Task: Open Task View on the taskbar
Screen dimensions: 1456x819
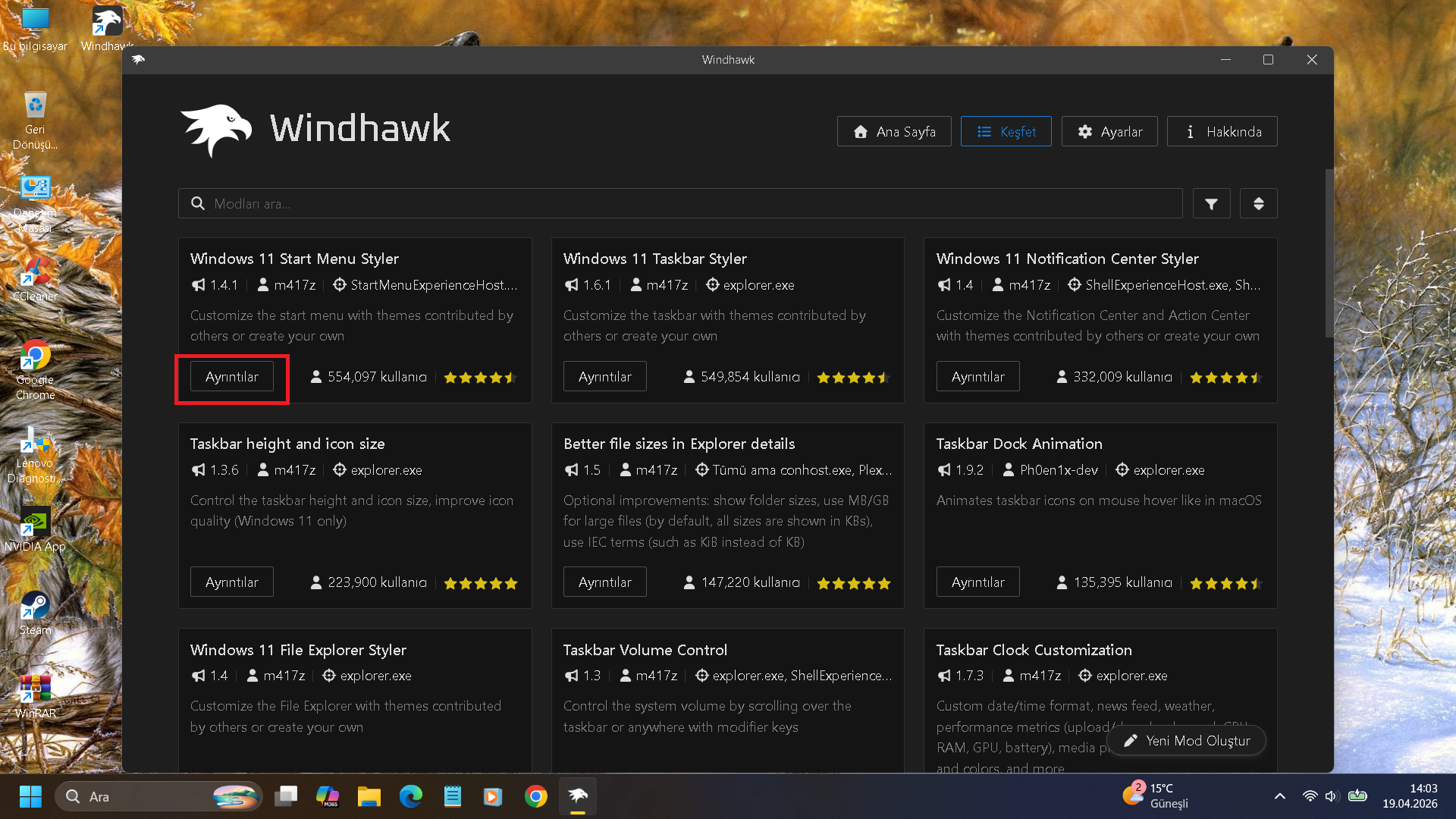Action: pyautogui.click(x=286, y=797)
